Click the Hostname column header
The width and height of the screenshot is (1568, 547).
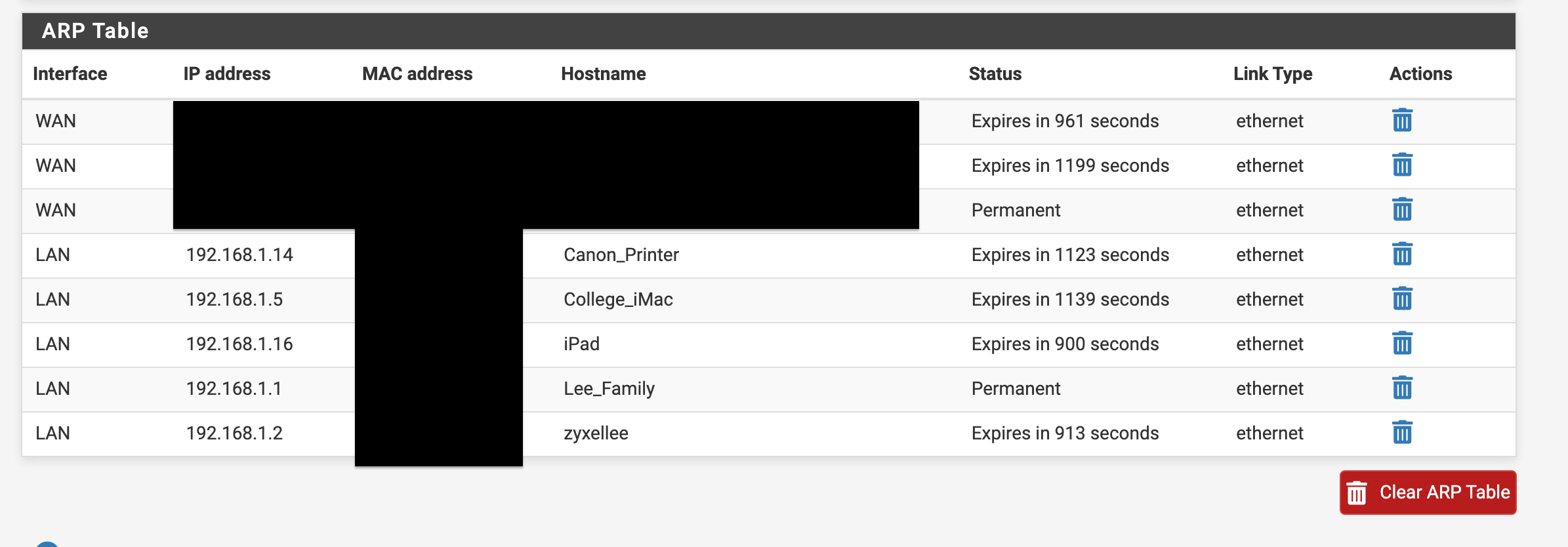[x=604, y=73]
